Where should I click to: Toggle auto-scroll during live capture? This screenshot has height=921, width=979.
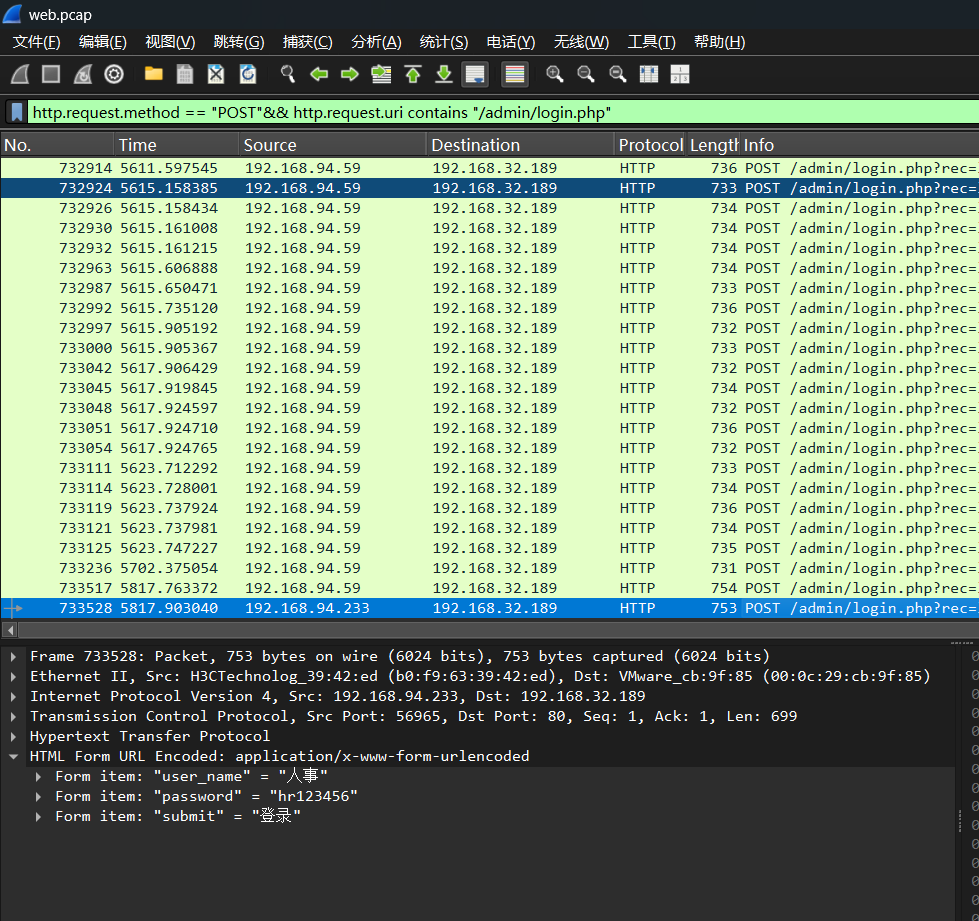[x=475, y=74]
